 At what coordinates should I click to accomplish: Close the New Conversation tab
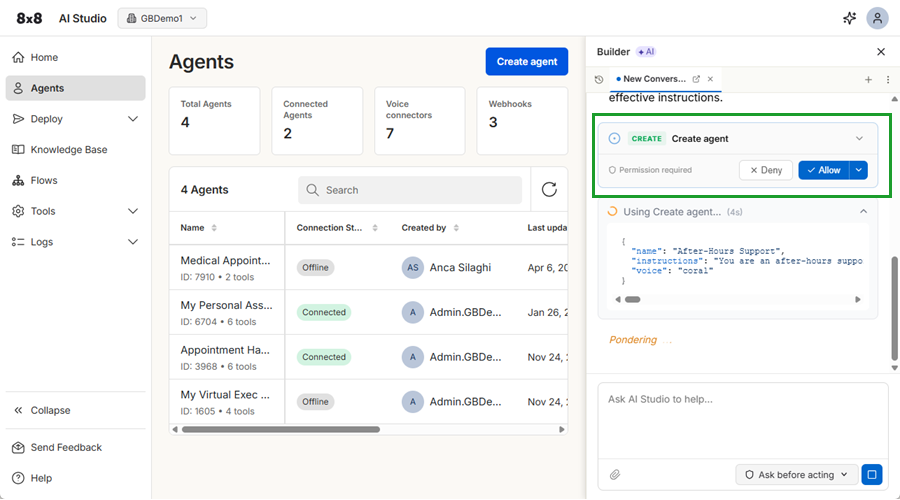pos(710,79)
